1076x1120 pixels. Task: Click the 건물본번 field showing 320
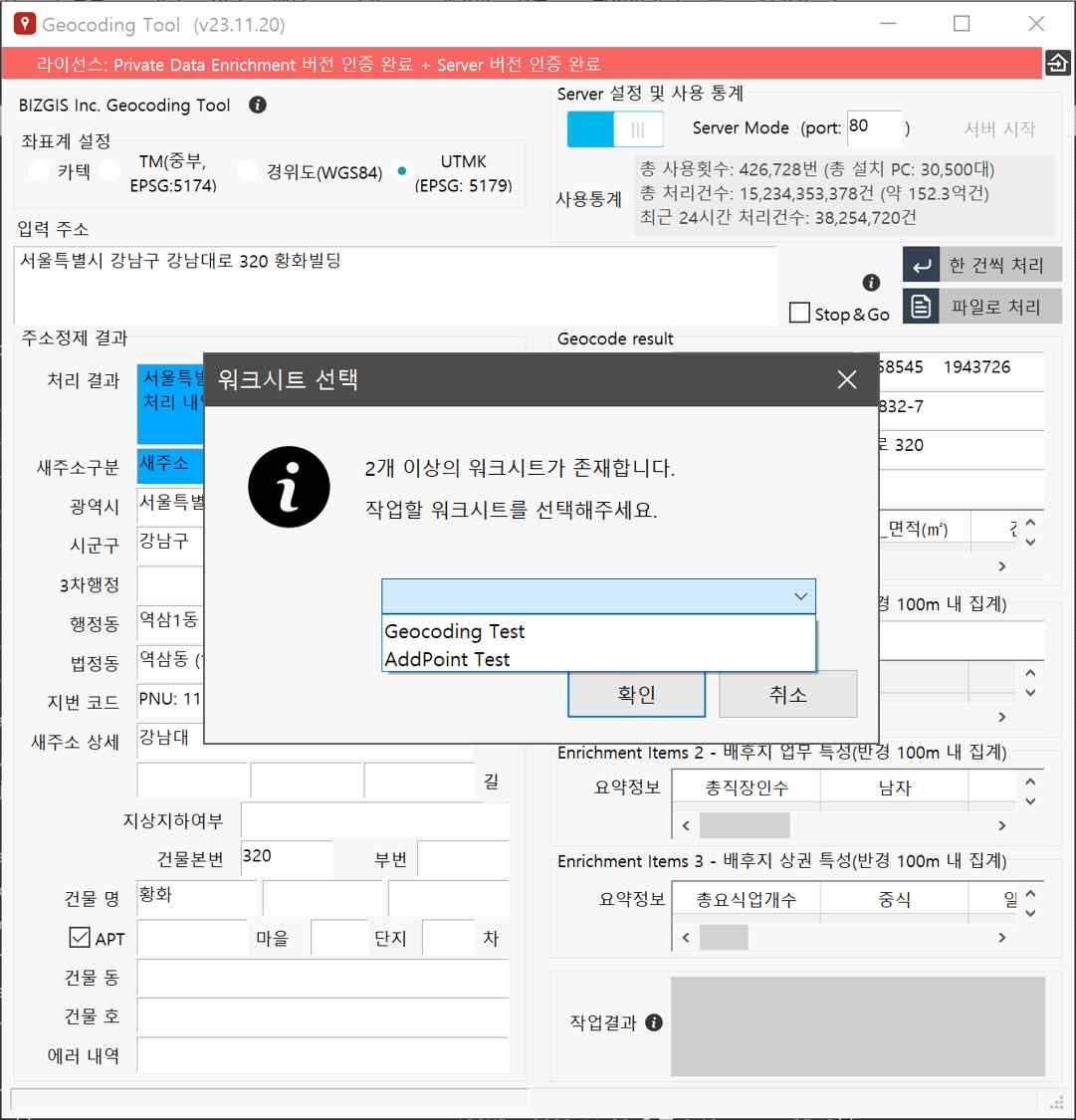point(287,858)
